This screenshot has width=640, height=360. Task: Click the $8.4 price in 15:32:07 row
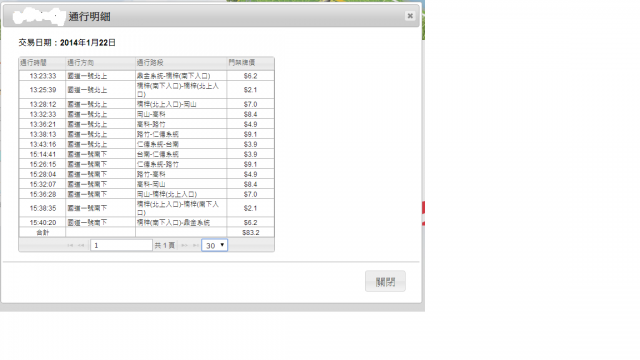tap(250, 184)
